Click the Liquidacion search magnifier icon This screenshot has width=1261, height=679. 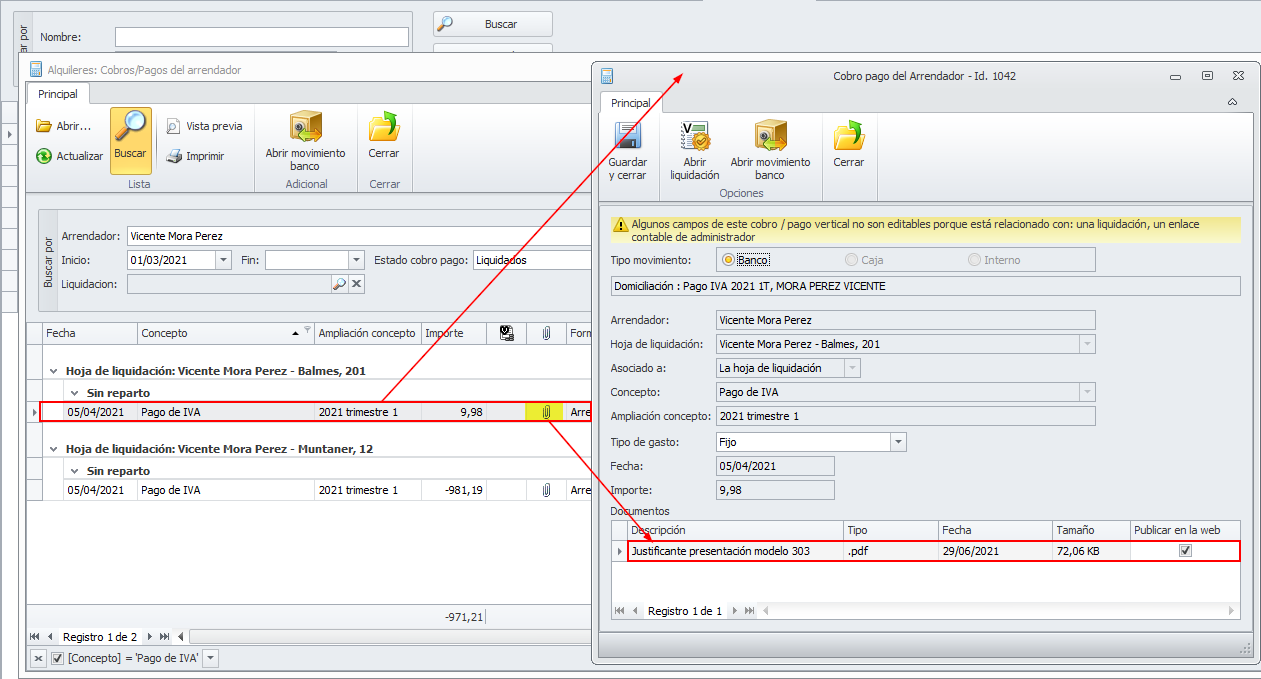(x=339, y=284)
